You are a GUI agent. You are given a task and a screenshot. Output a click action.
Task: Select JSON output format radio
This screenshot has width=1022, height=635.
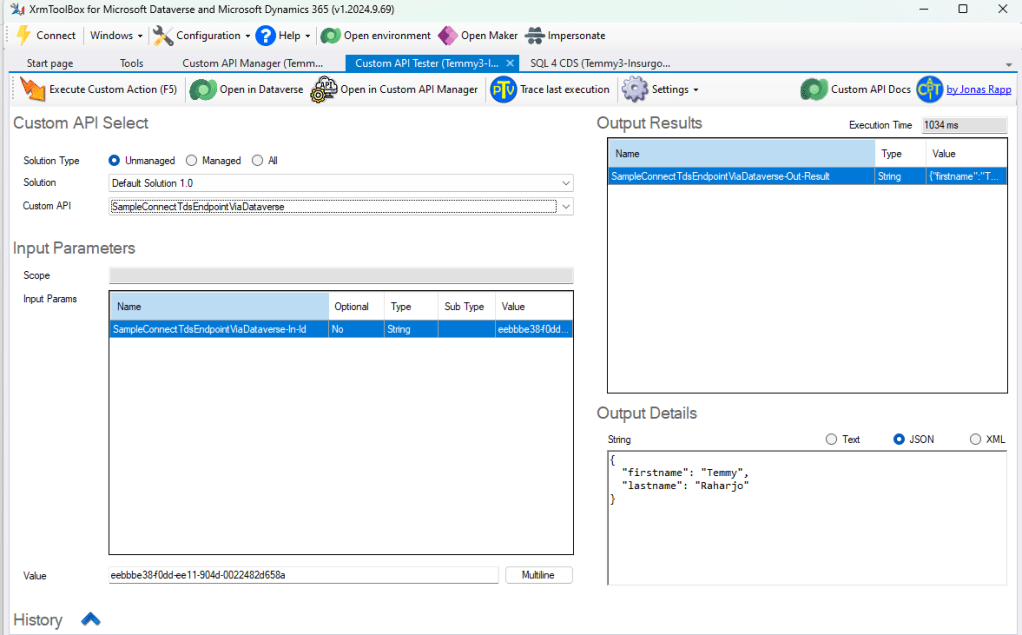point(899,439)
